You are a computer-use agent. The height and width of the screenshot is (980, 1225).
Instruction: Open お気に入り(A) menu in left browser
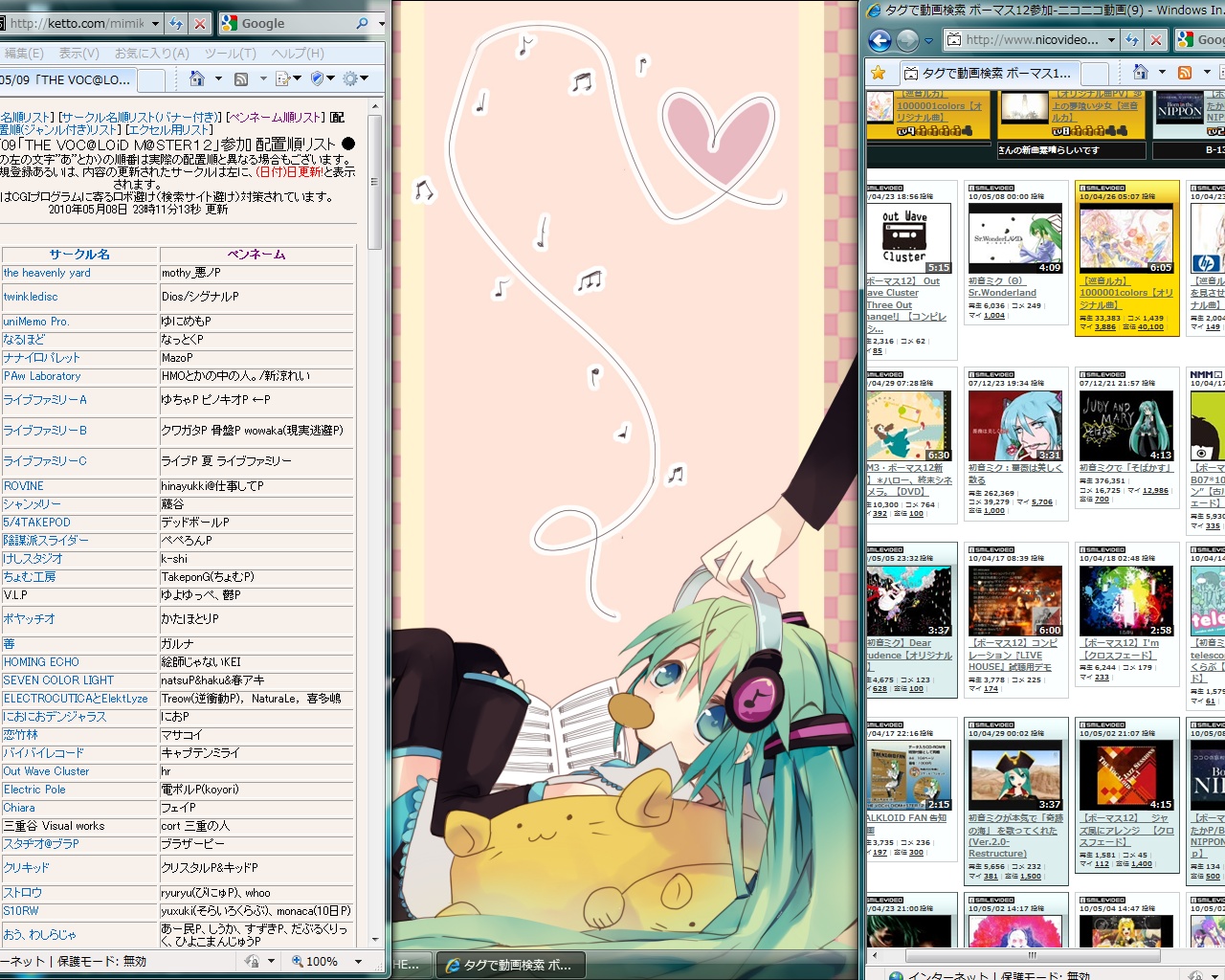(152, 54)
